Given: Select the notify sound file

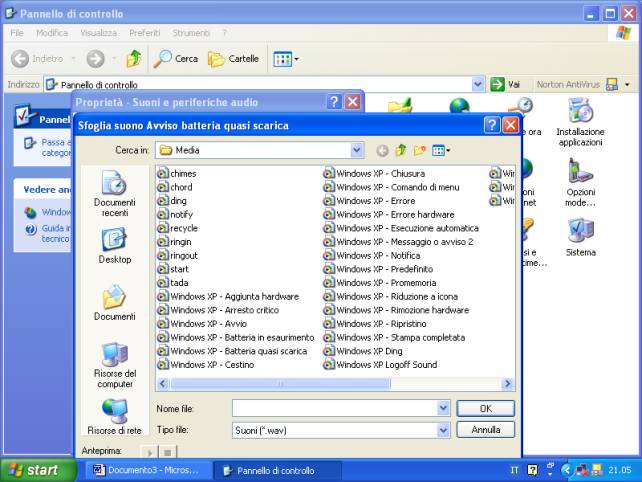Looking at the screenshot, I should [x=175, y=215].
